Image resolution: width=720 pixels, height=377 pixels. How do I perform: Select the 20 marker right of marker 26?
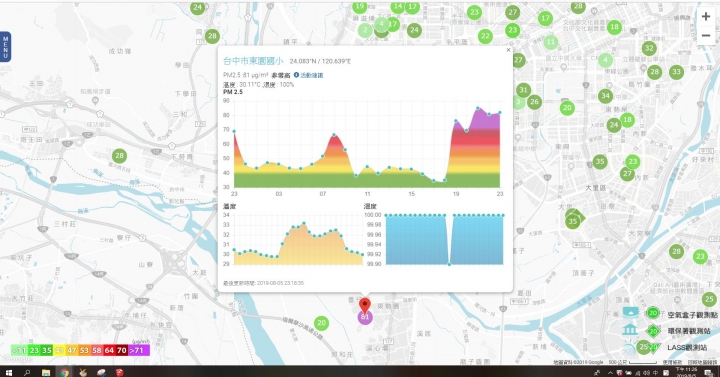567,108
